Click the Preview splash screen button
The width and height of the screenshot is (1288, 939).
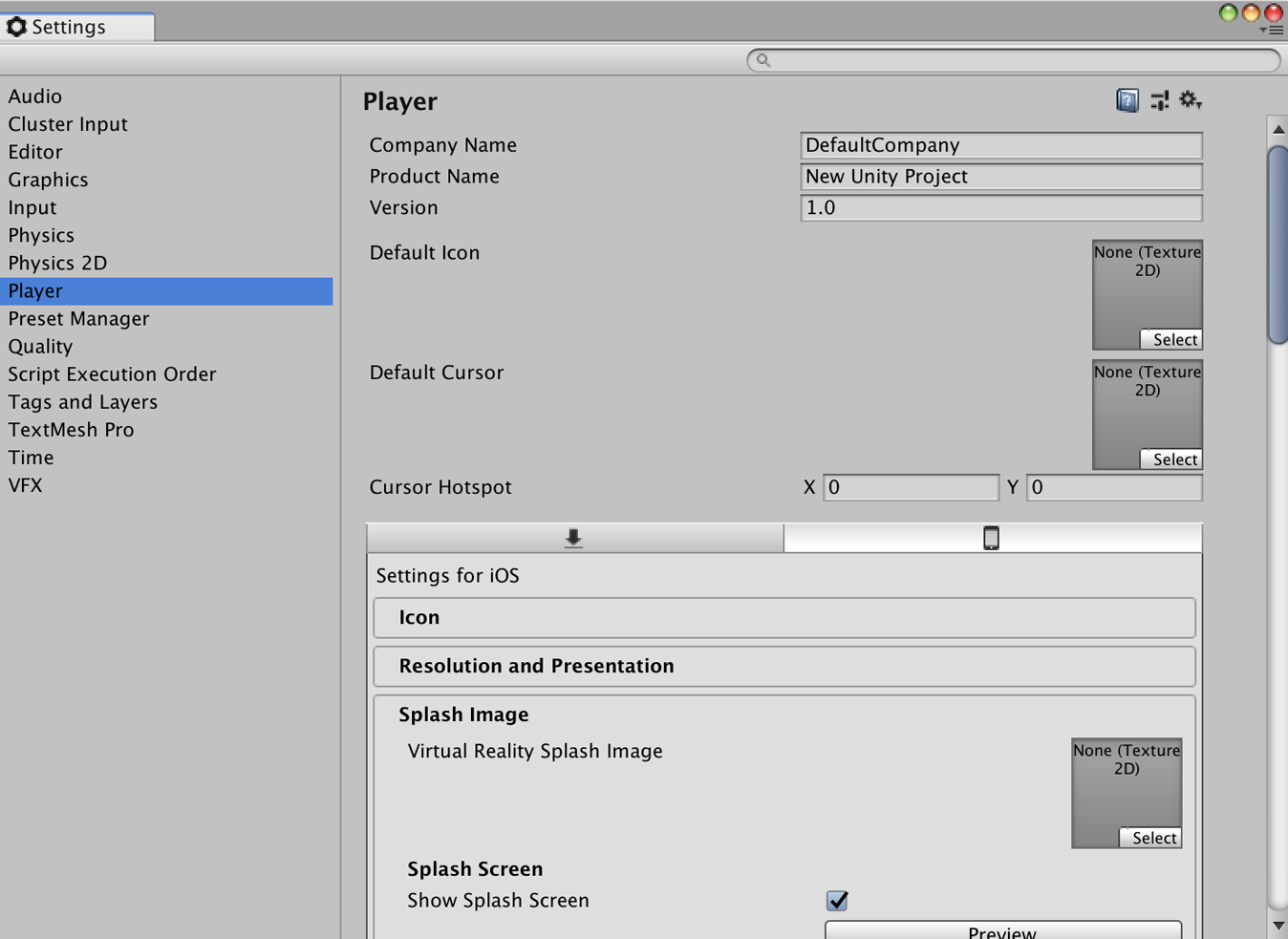[1003, 930]
